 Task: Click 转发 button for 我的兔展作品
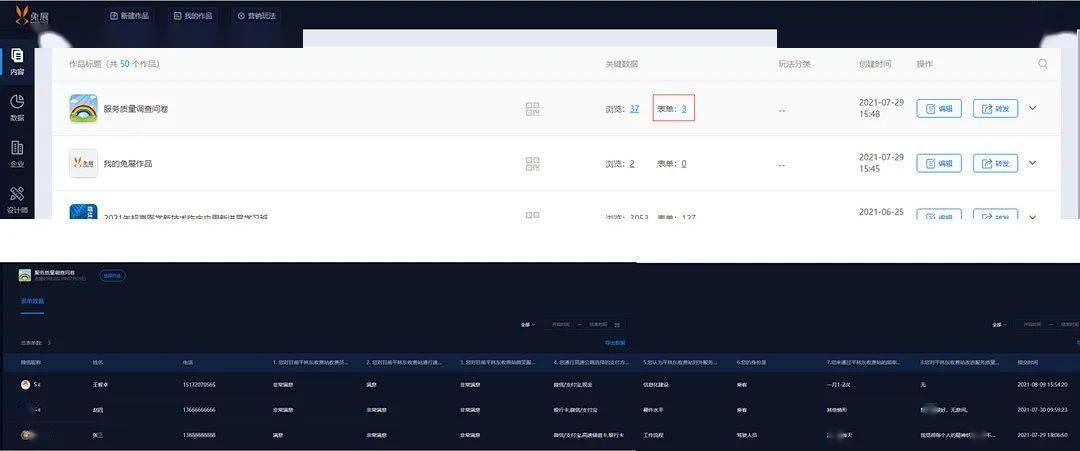click(x=994, y=163)
